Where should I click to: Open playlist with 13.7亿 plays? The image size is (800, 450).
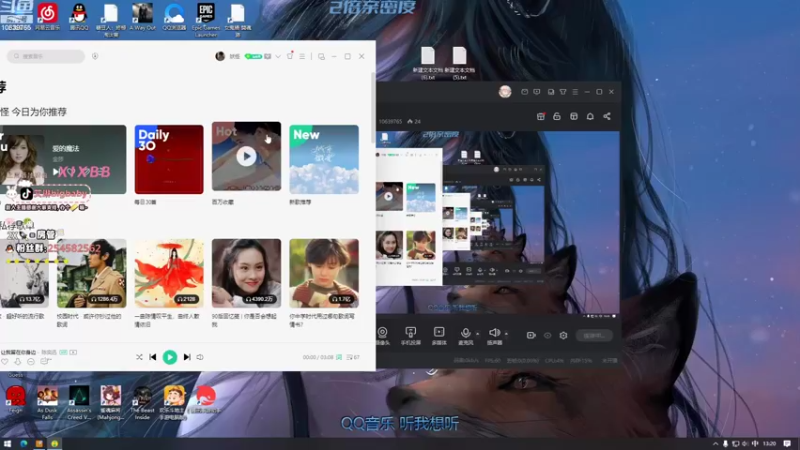[24, 273]
